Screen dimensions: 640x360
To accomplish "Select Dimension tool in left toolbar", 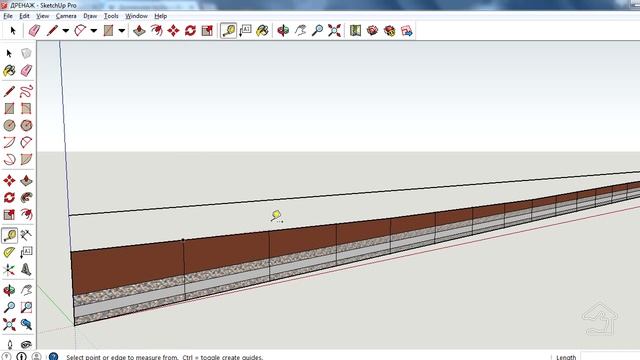I will point(26,235).
